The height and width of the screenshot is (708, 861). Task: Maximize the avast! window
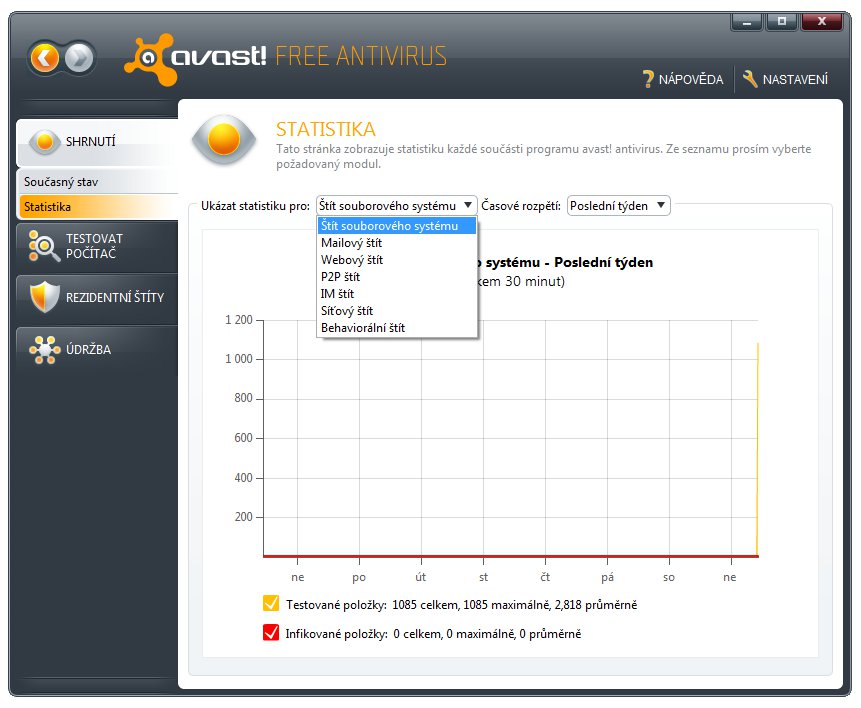pyautogui.click(x=782, y=21)
